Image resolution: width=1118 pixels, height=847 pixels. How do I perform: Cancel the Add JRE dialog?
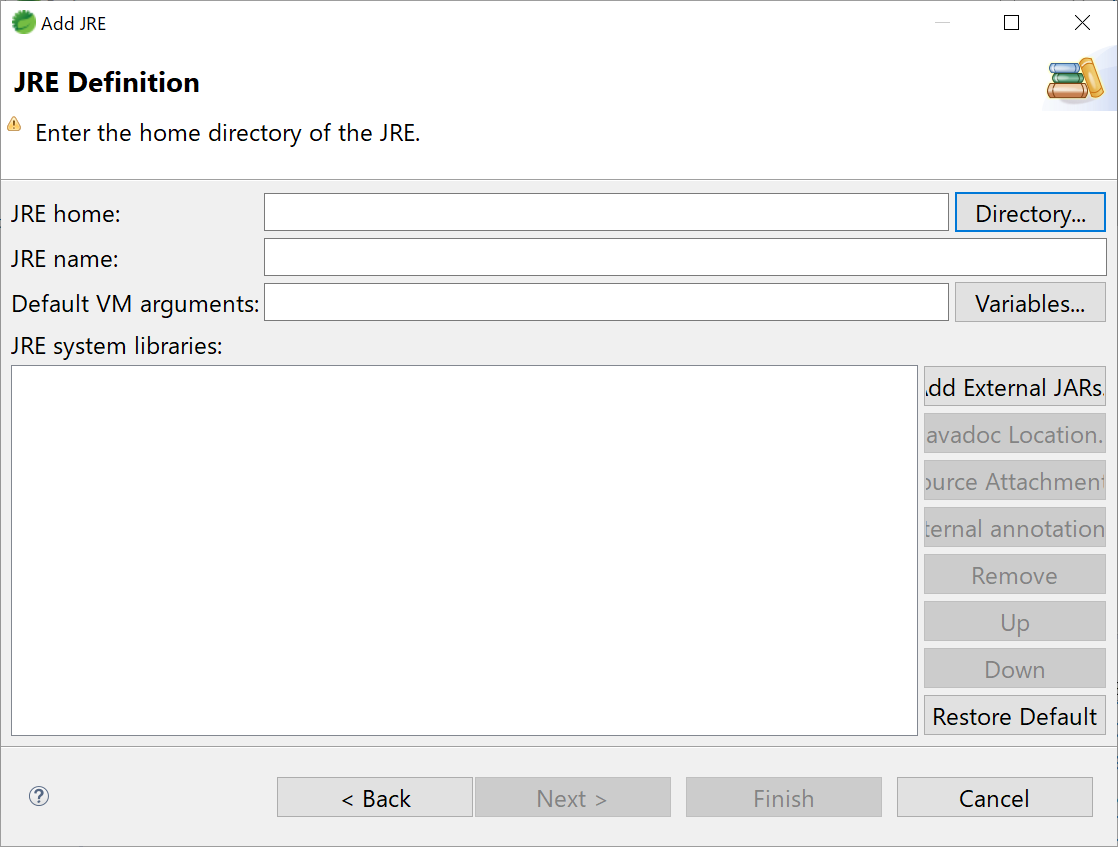[x=995, y=797]
